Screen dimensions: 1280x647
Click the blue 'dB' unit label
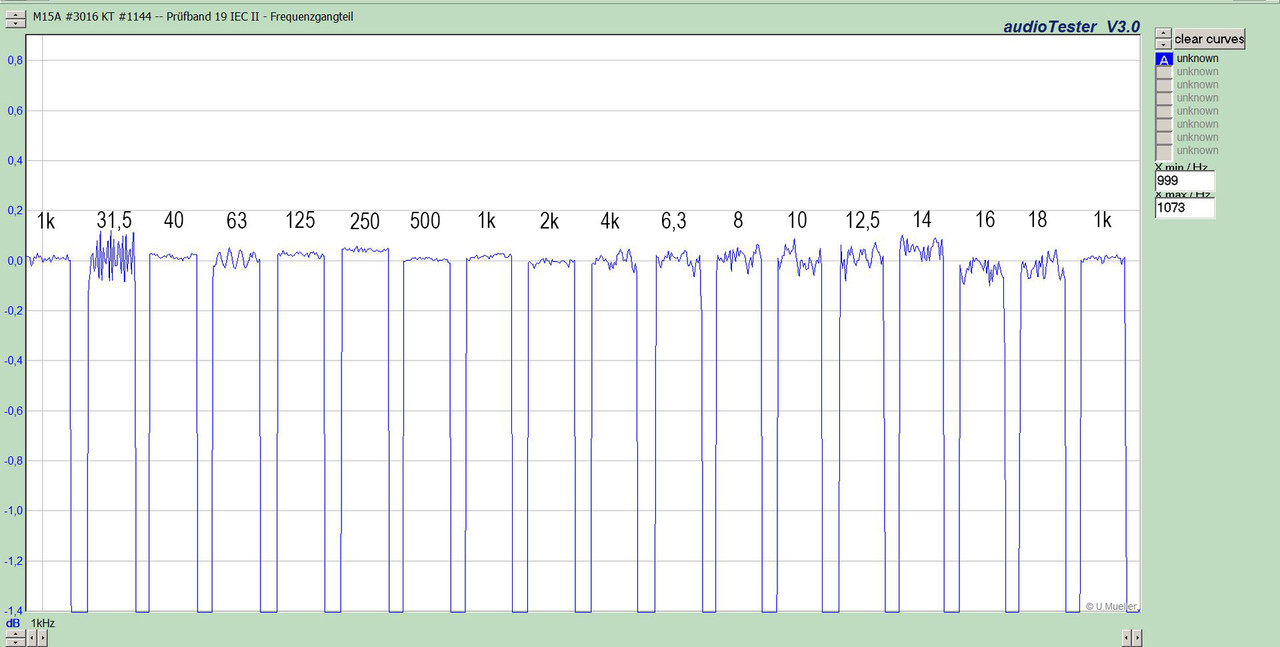(x=13, y=623)
